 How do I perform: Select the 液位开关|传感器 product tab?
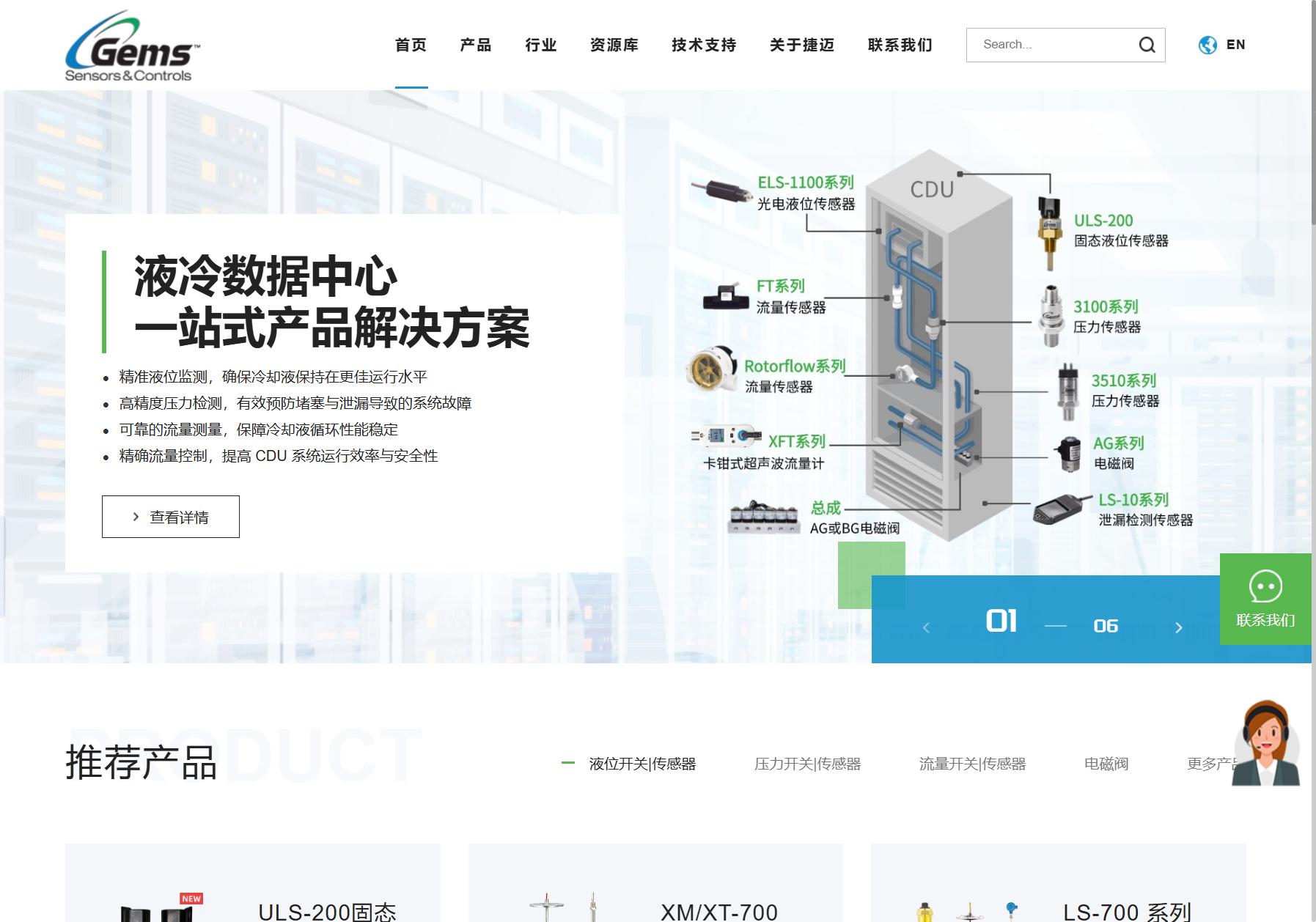[642, 764]
